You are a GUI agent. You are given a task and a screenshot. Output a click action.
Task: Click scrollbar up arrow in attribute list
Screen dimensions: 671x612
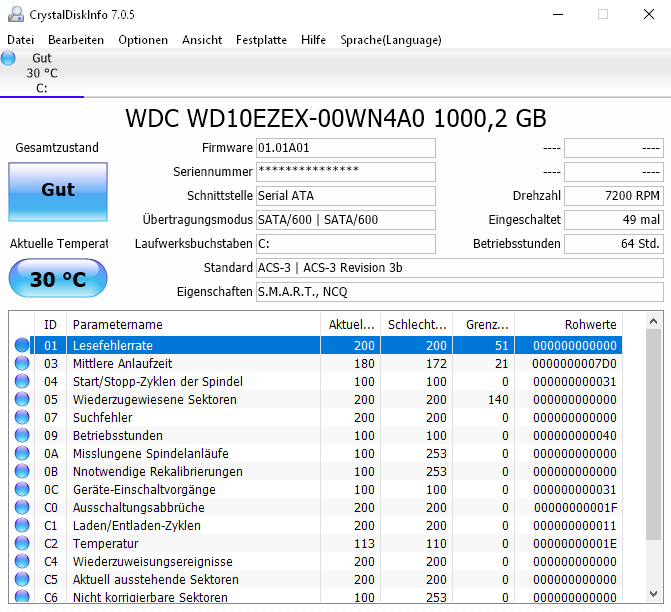point(653,321)
